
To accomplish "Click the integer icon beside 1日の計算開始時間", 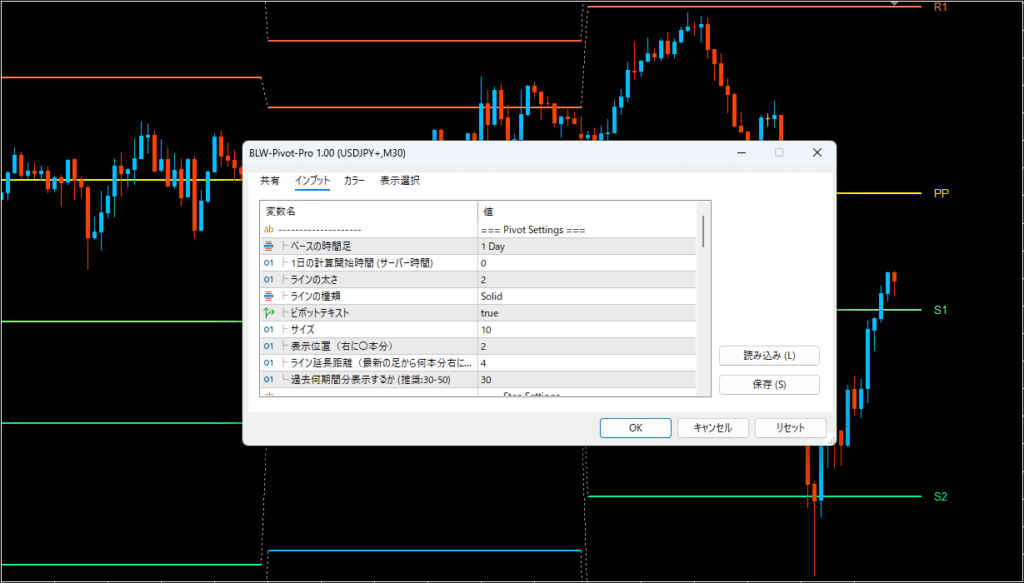I will pyautogui.click(x=268, y=263).
